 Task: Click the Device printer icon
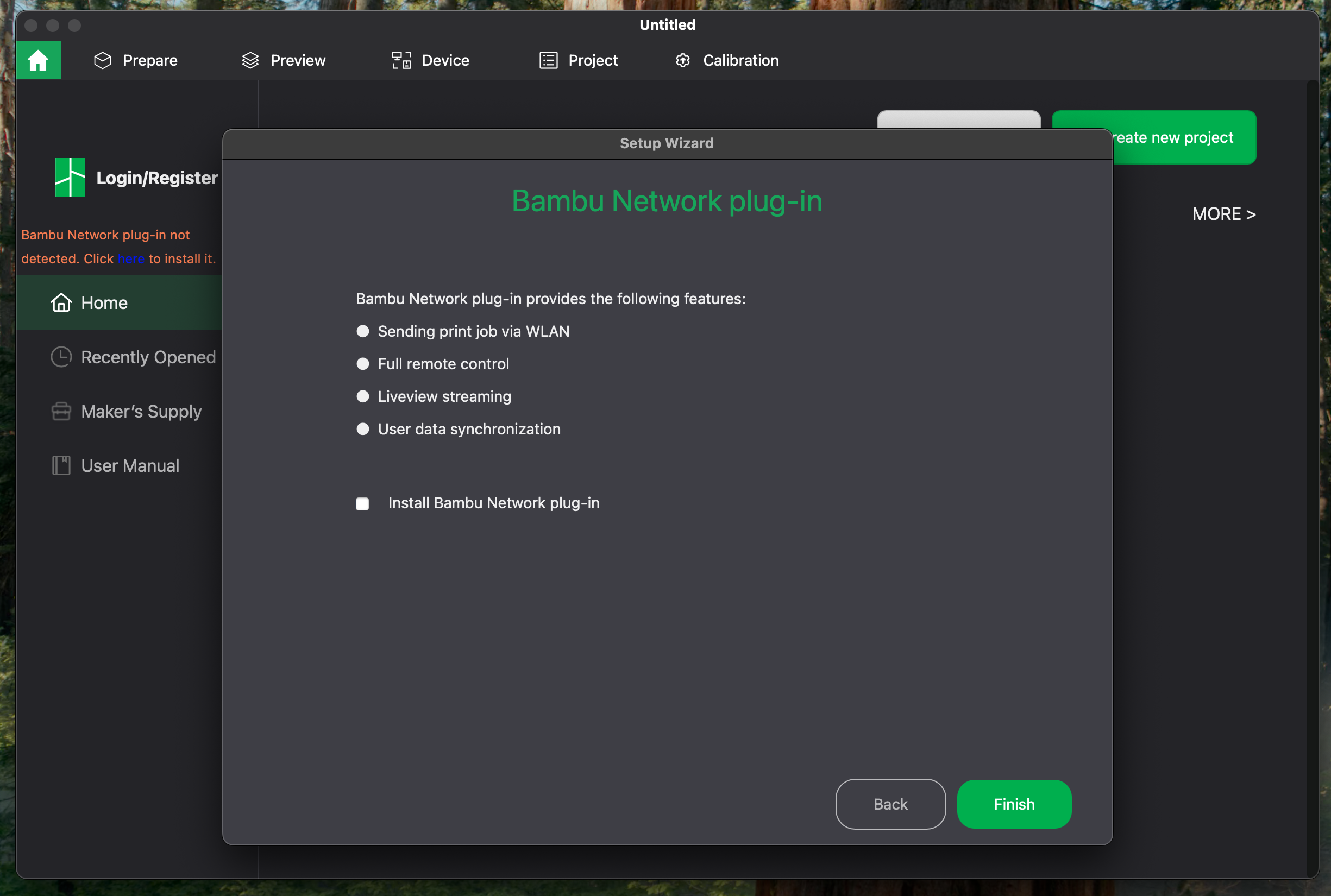click(401, 60)
